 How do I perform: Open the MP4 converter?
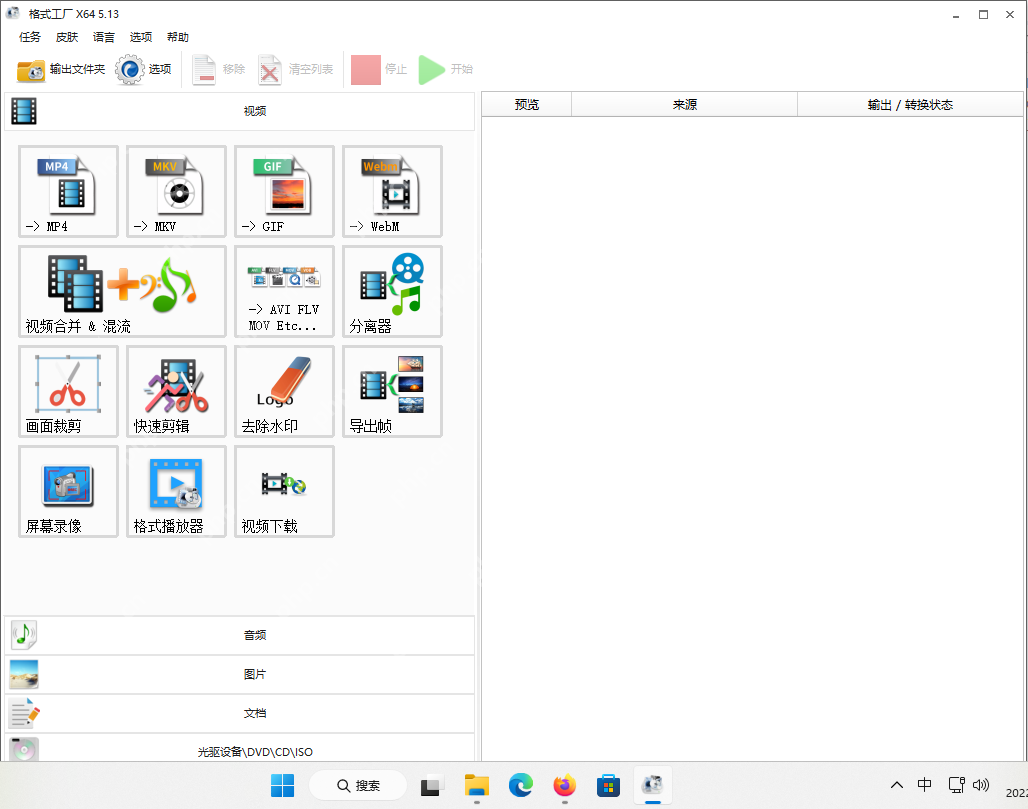coord(68,191)
